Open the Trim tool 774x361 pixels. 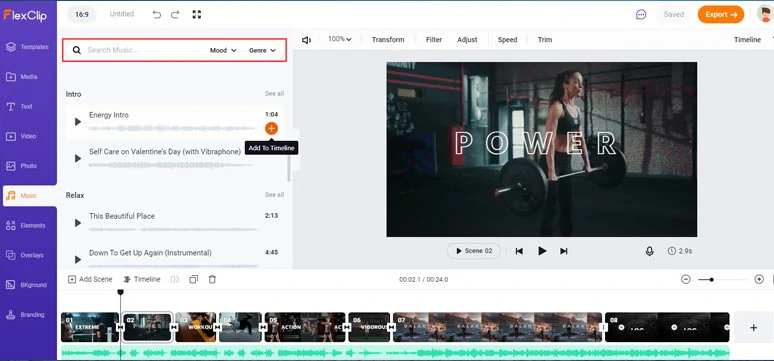click(545, 40)
